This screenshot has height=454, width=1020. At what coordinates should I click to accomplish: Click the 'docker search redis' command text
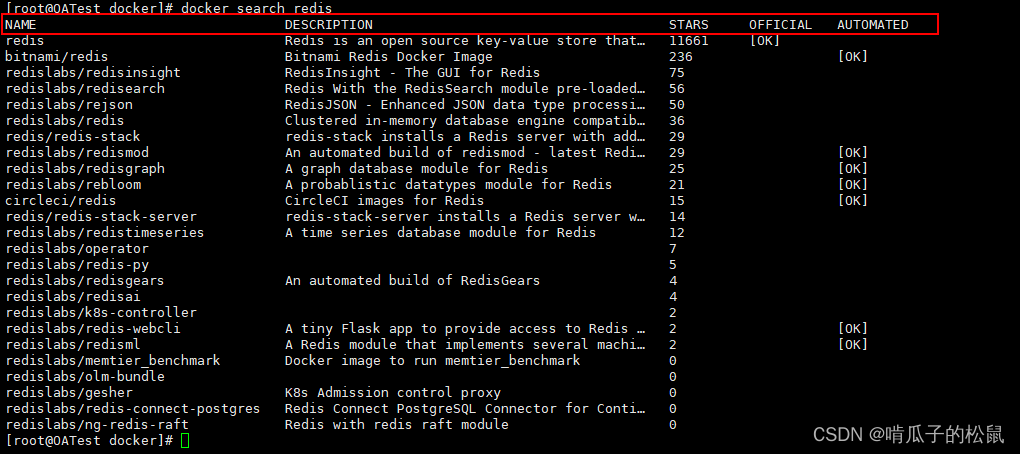pos(256,8)
